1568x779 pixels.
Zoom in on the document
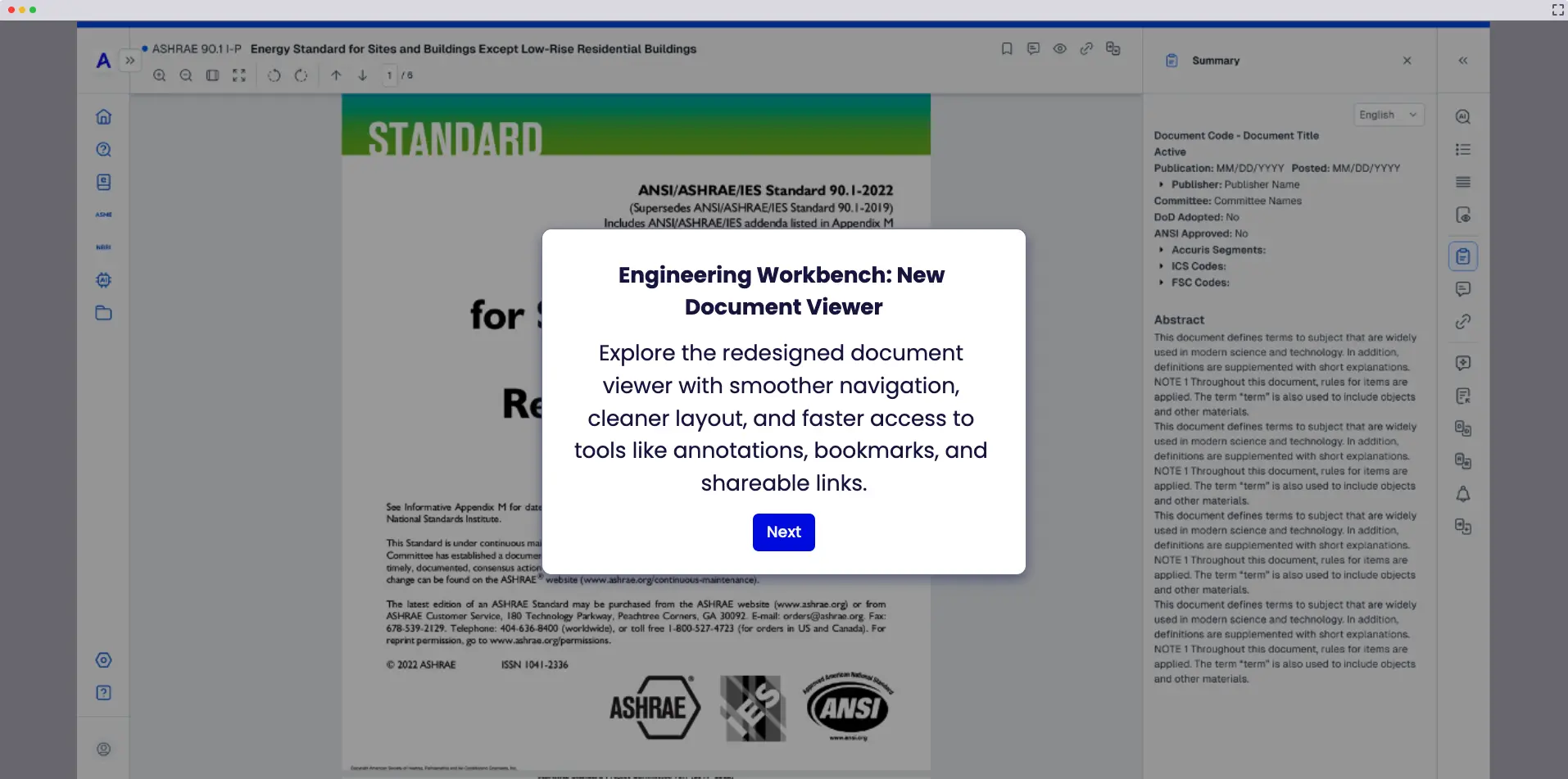coord(160,75)
